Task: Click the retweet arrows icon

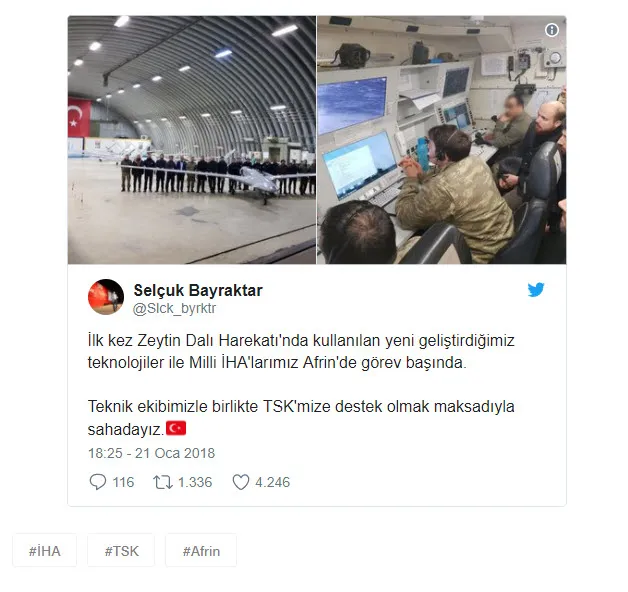Action: point(163,482)
